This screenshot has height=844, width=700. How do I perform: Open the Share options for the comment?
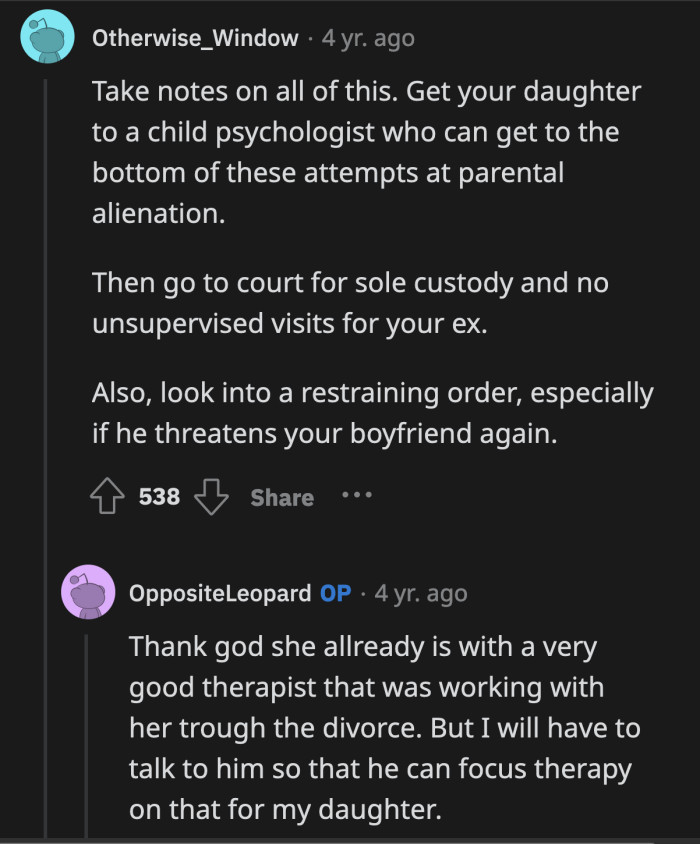[281, 497]
